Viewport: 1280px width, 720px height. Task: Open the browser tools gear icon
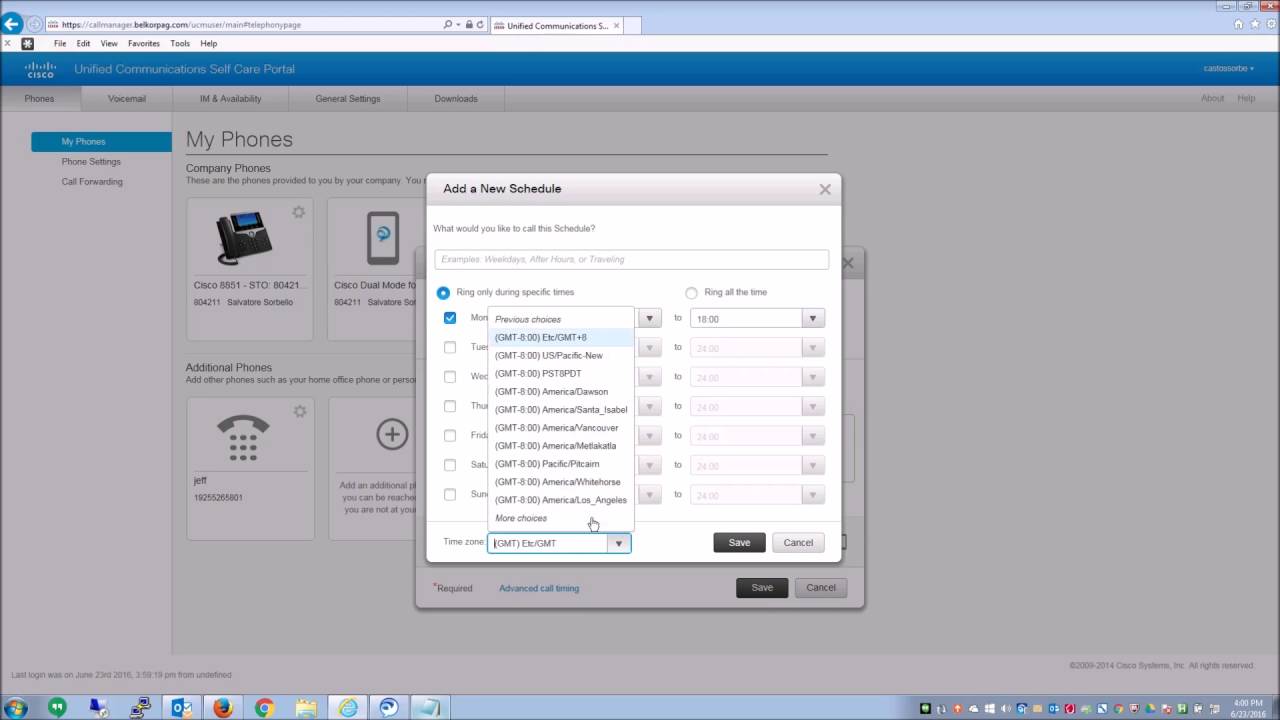(1269, 24)
